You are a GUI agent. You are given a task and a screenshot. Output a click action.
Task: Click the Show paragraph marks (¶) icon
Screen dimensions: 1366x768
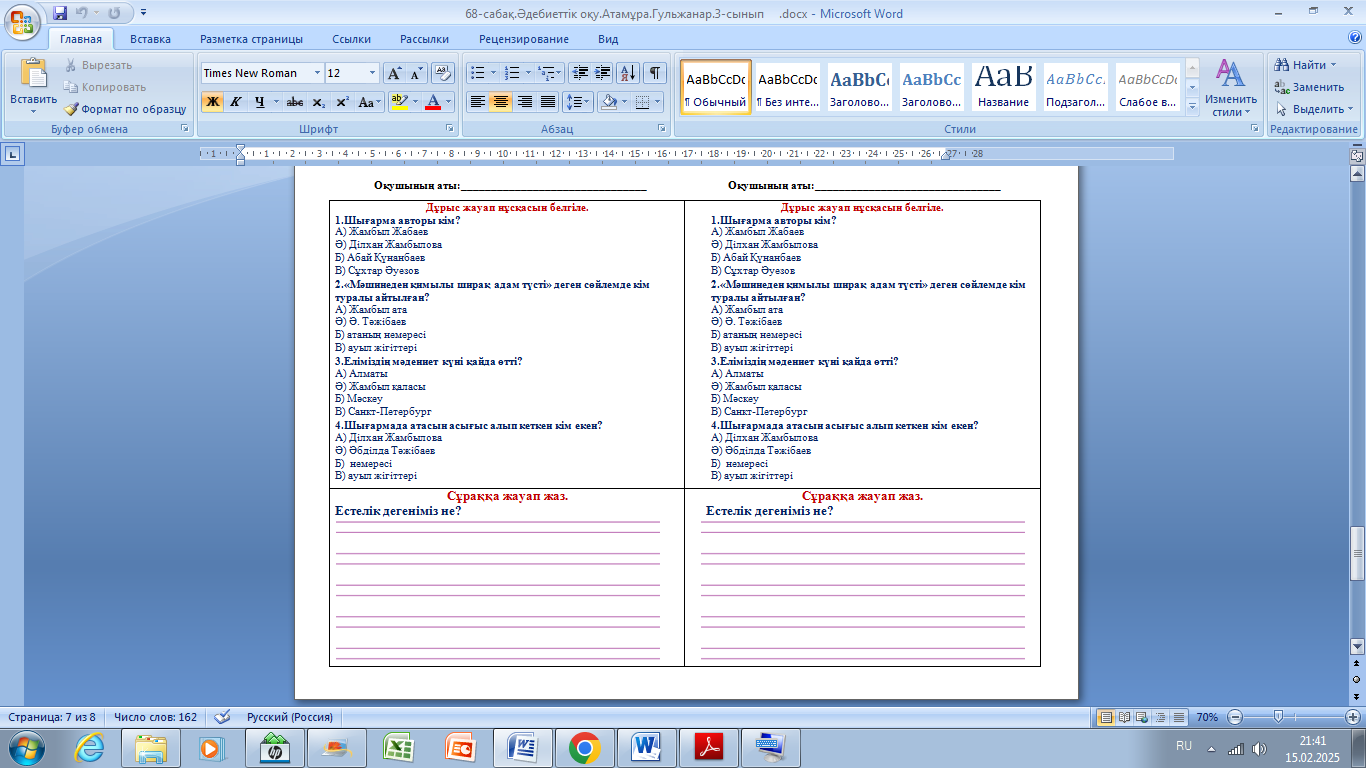pyautogui.click(x=655, y=73)
